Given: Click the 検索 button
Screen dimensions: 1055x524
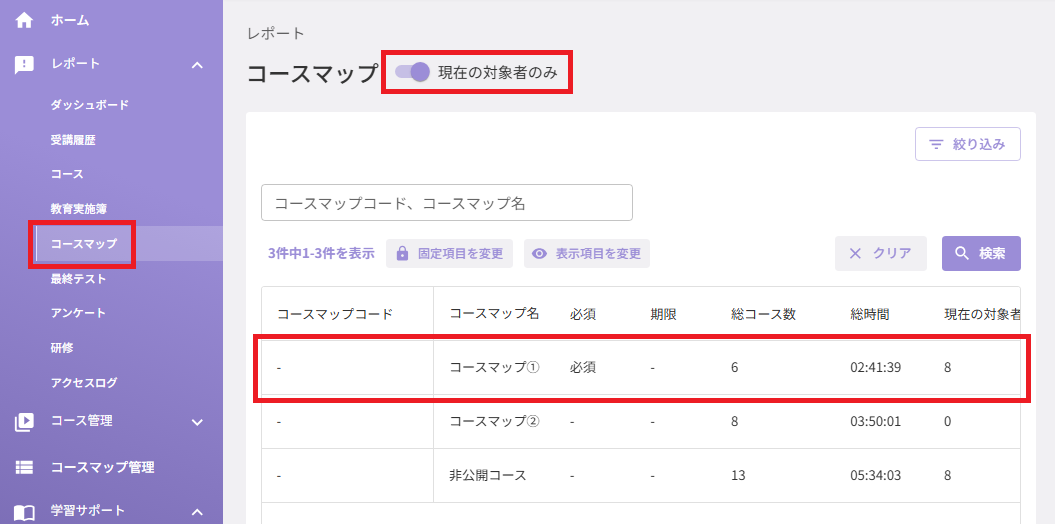Looking at the screenshot, I should [981, 254].
